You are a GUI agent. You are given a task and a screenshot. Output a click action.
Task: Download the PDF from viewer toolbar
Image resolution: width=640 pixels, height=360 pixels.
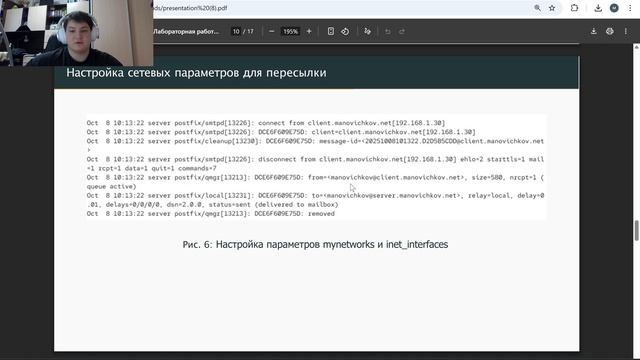pos(593,31)
